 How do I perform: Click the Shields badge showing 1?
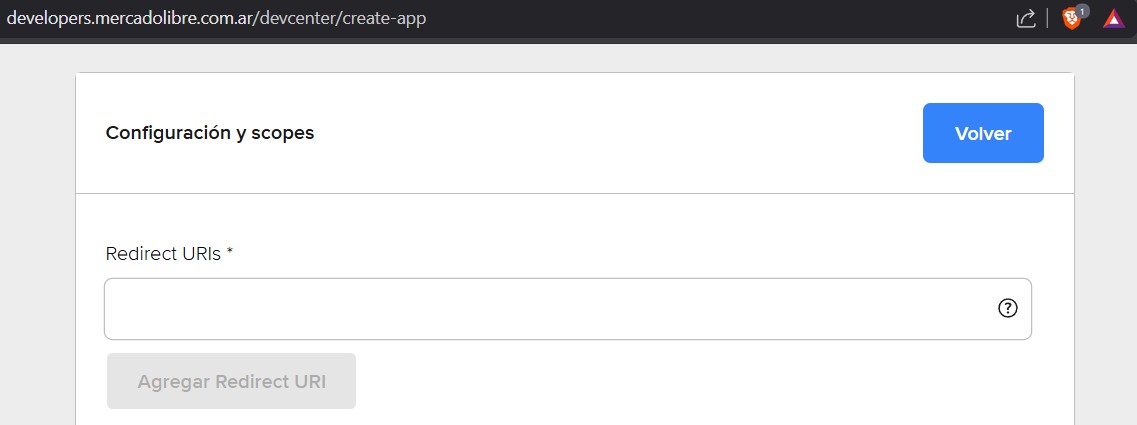coord(1082,11)
